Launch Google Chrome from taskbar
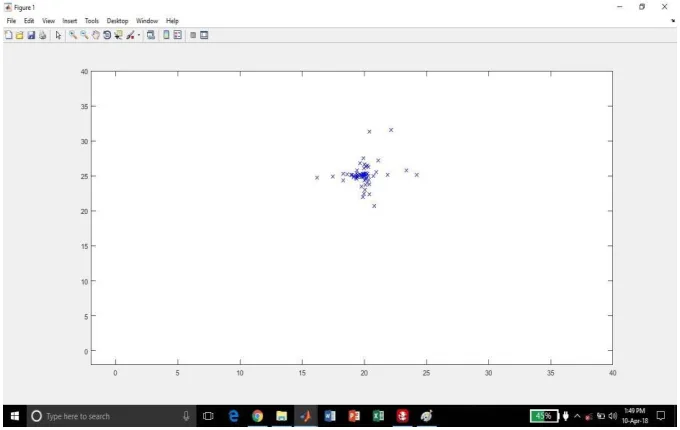This screenshot has height=430, width=680. (258, 416)
